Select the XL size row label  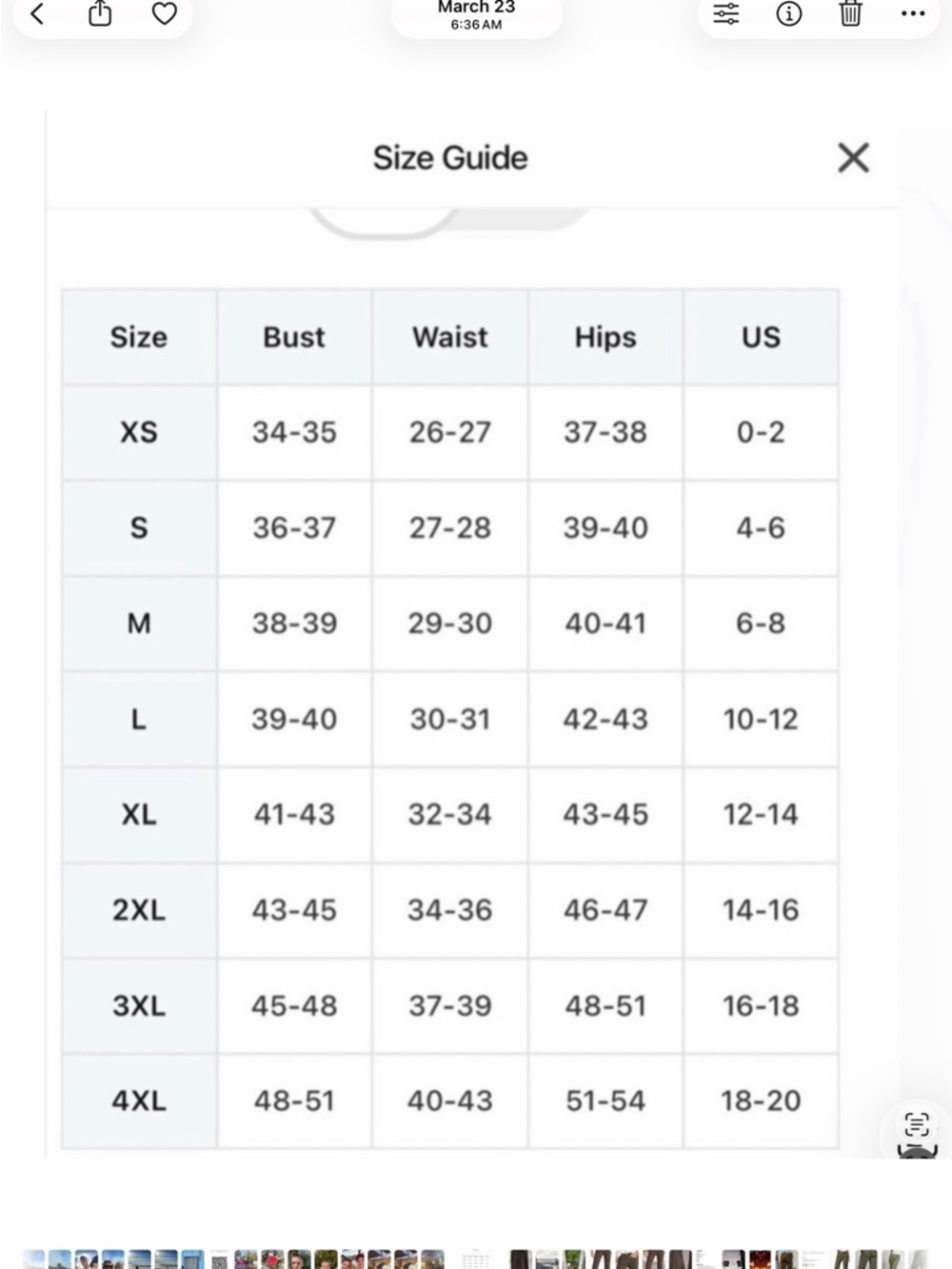coord(139,814)
